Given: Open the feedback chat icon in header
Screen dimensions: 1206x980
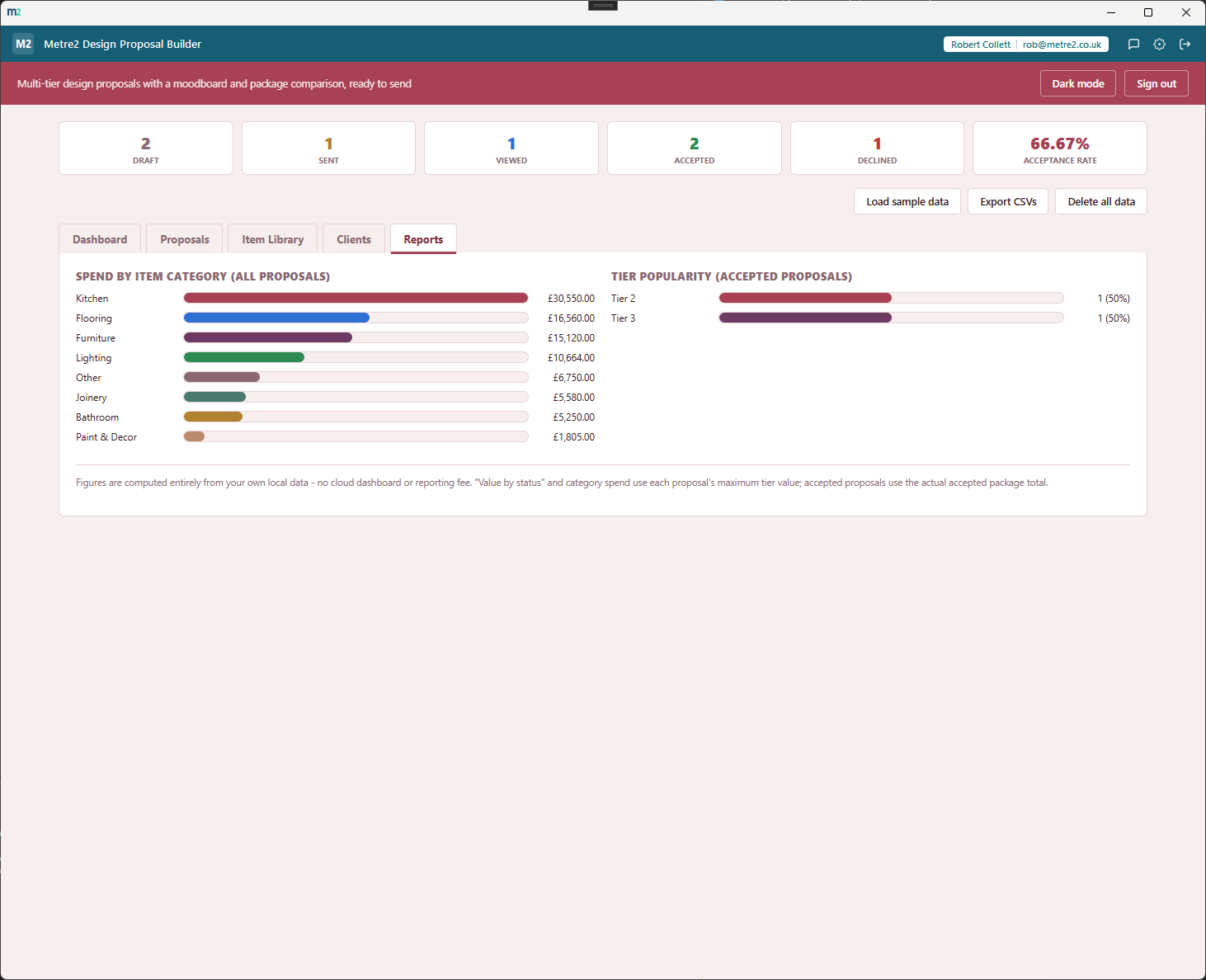Looking at the screenshot, I should (1133, 45).
